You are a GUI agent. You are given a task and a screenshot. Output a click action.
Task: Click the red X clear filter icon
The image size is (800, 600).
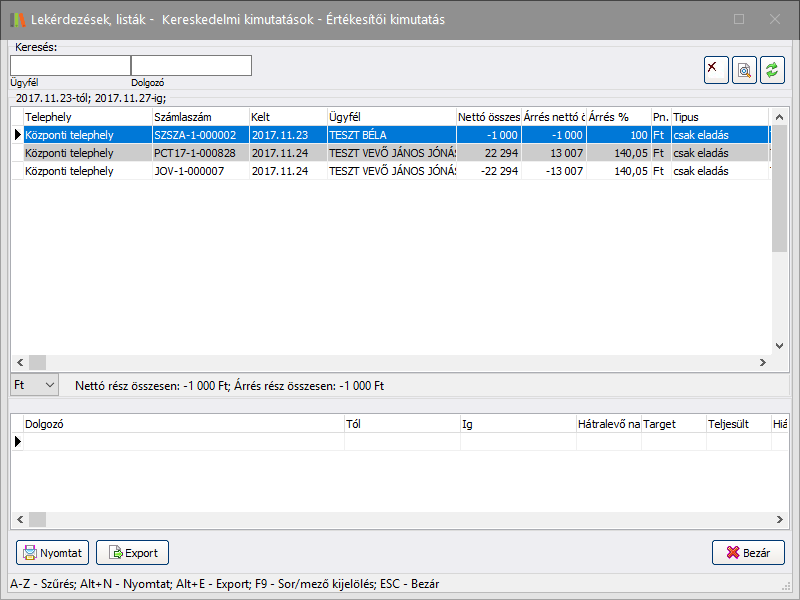716,69
